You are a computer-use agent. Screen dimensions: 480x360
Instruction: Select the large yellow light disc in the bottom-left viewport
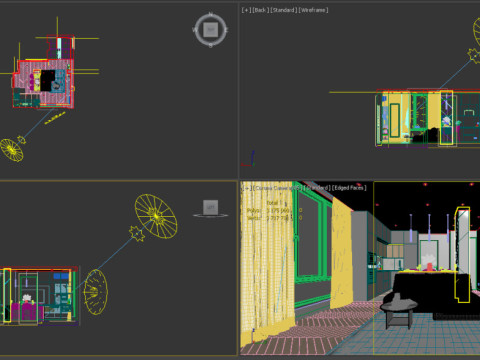click(156, 216)
